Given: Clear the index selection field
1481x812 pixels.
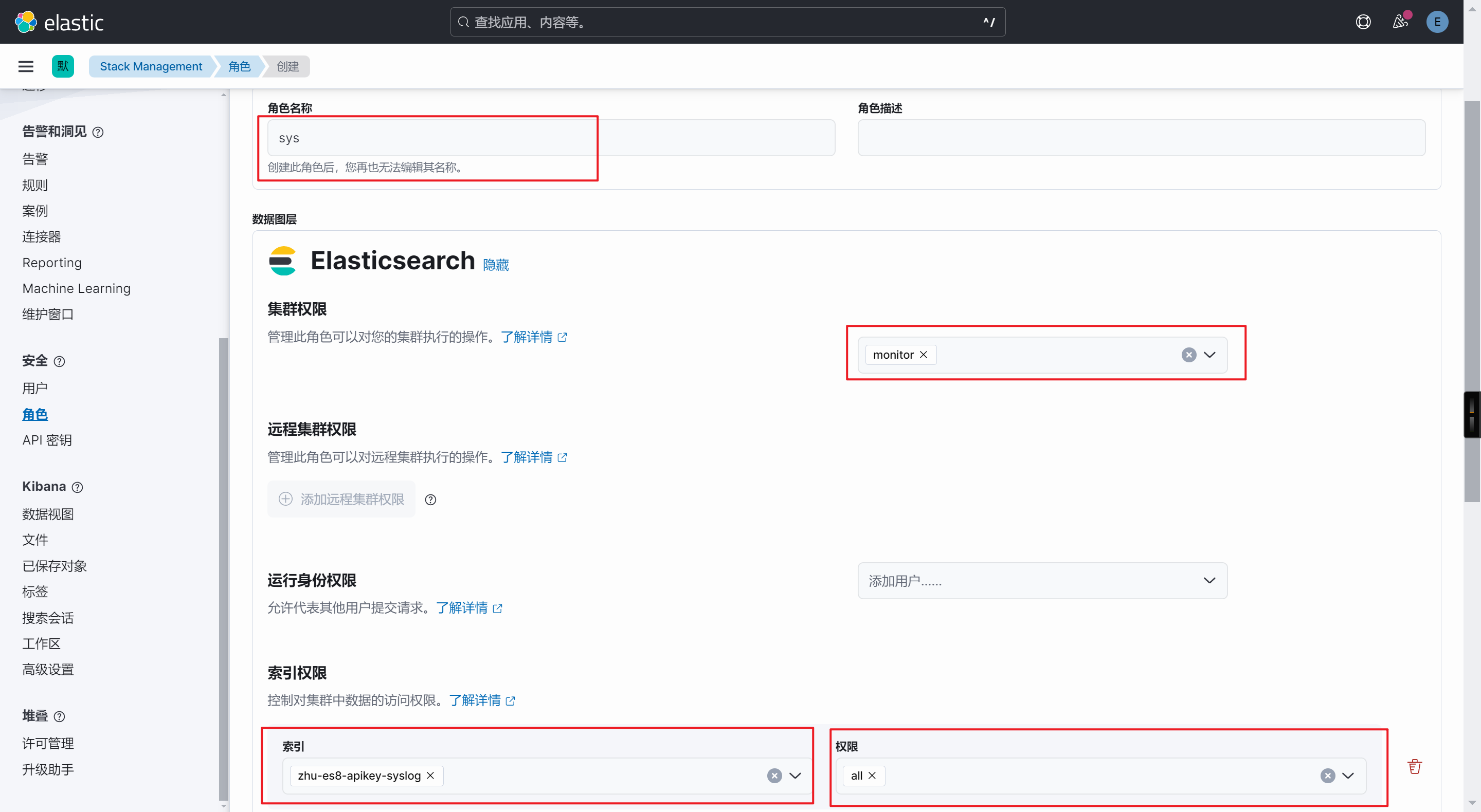Looking at the screenshot, I should point(774,776).
